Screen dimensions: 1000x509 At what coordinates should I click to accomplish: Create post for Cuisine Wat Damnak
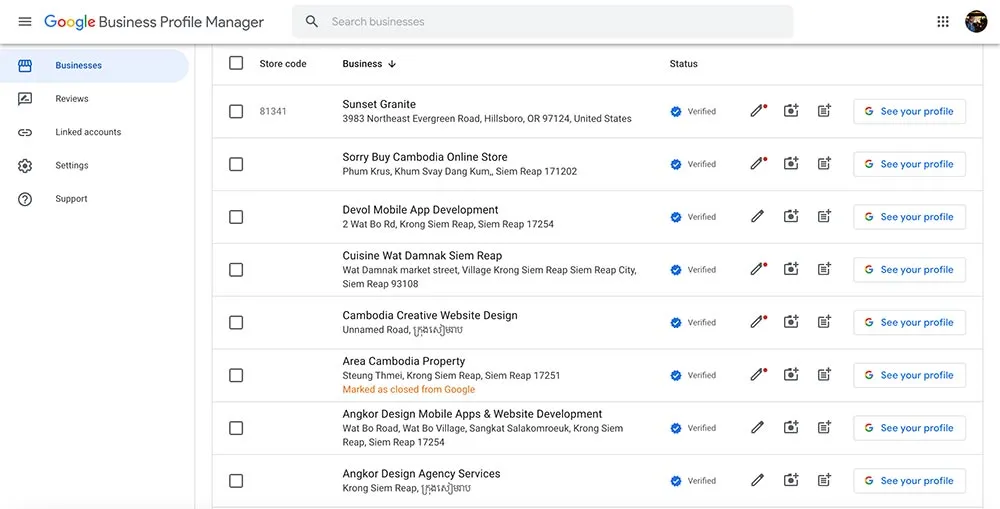[x=824, y=270]
